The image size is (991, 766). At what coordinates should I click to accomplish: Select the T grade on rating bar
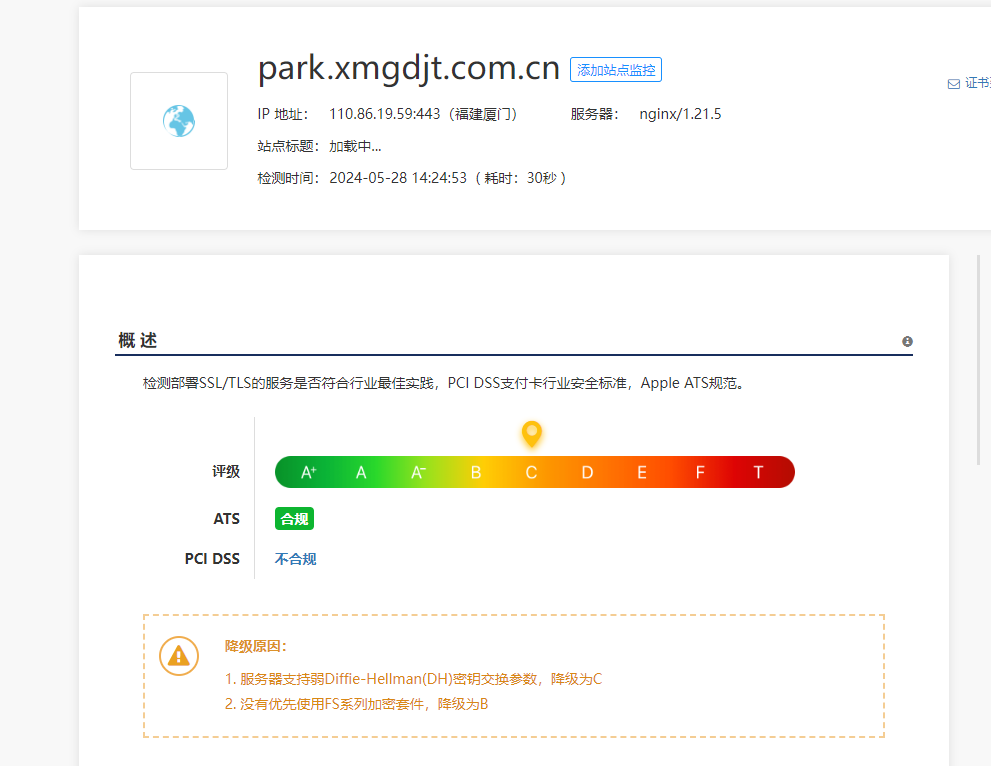tap(758, 472)
